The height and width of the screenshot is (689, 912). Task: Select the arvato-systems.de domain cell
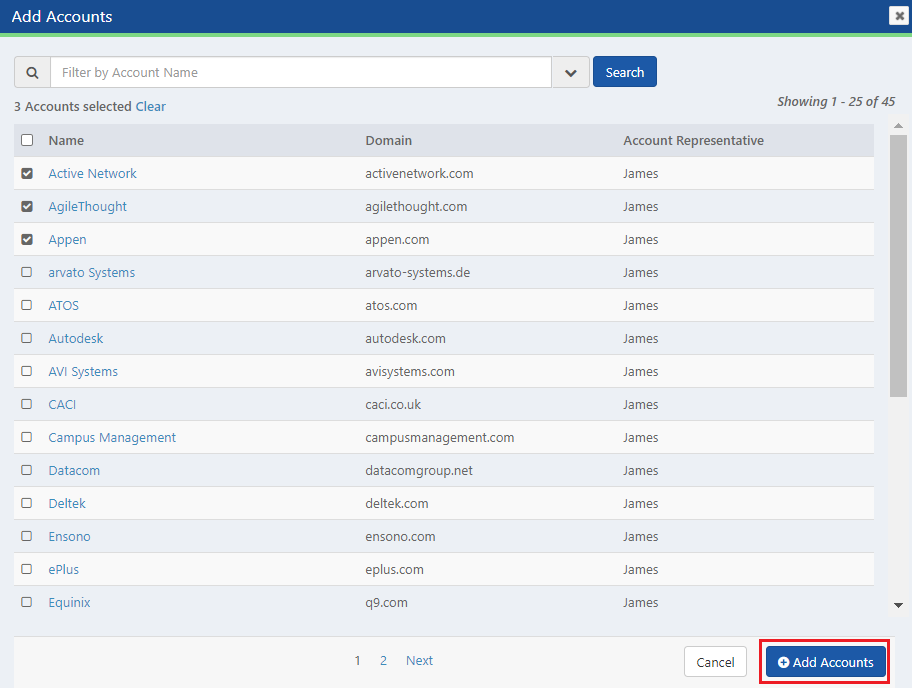click(x=418, y=273)
